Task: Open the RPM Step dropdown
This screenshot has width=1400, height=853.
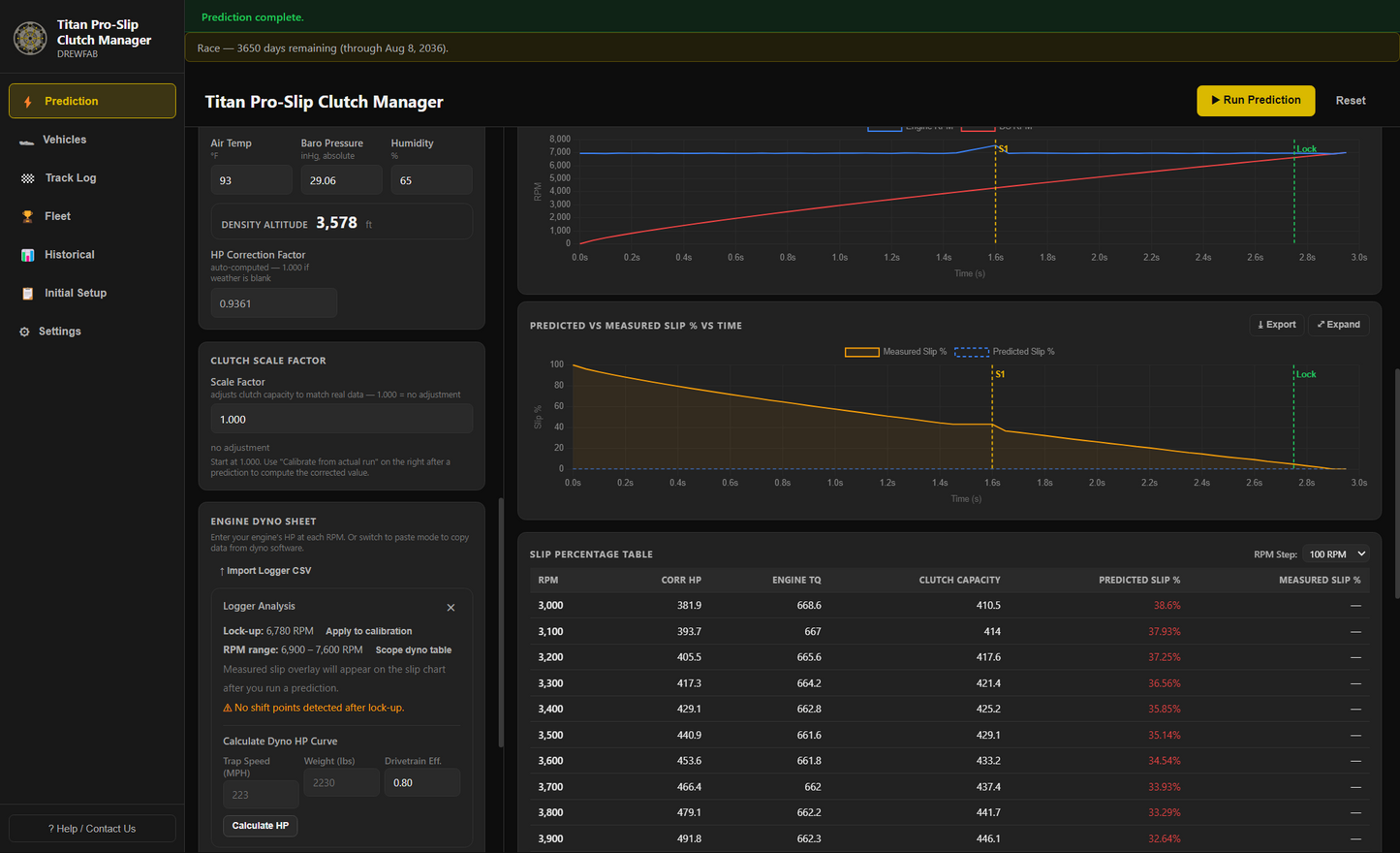Action: 1336,554
